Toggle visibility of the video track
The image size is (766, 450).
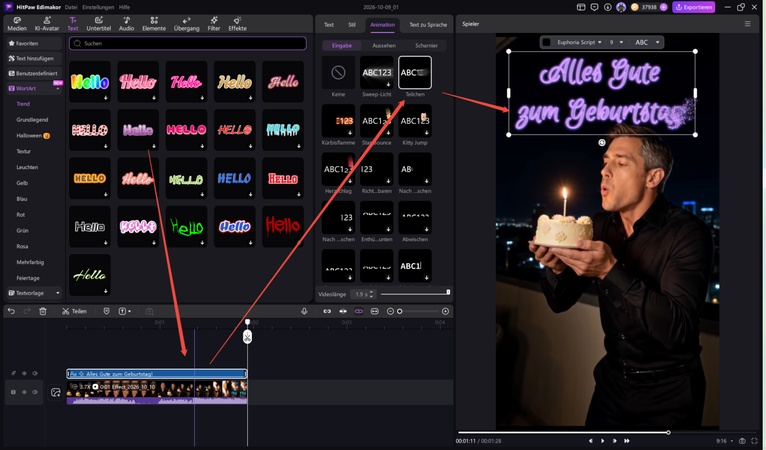click(x=24, y=392)
